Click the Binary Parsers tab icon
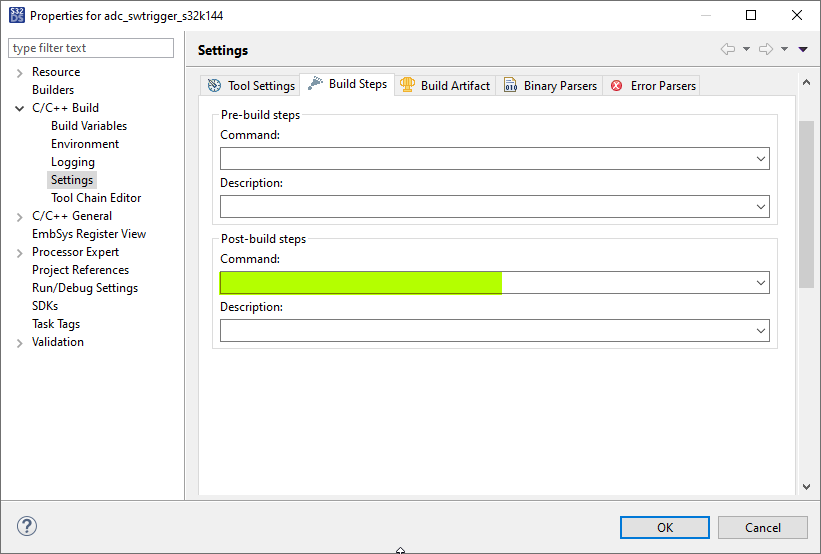This screenshot has width=821, height=554. [x=510, y=86]
